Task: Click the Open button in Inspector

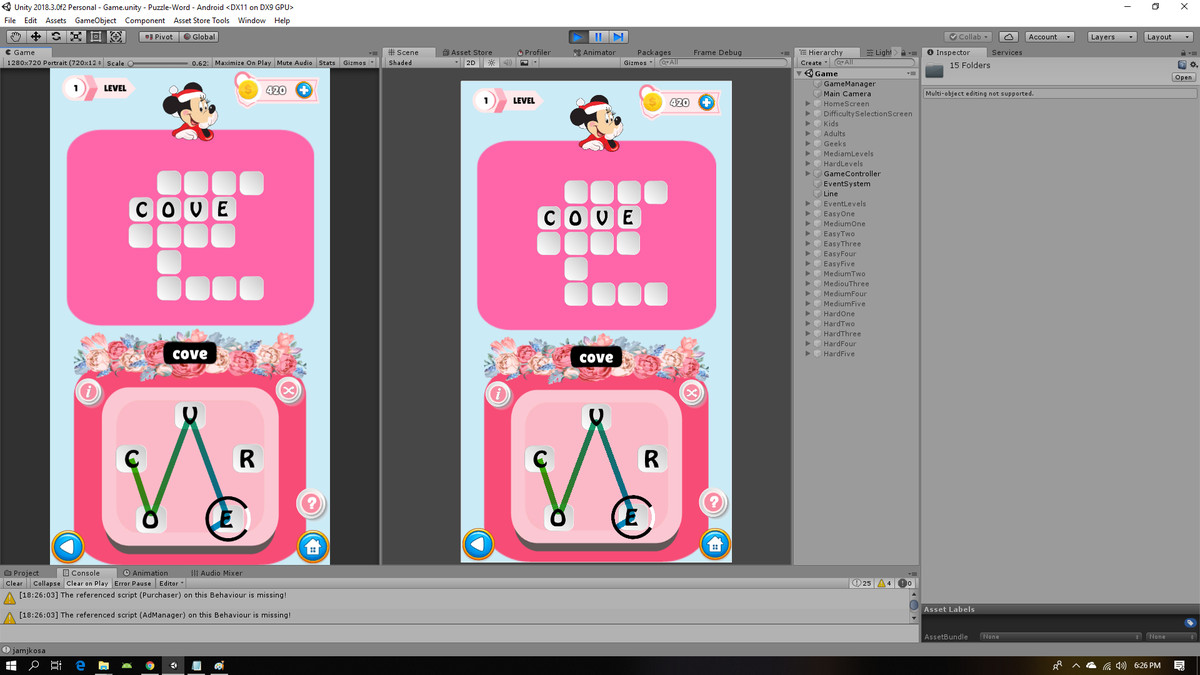Action: [x=1183, y=77]
